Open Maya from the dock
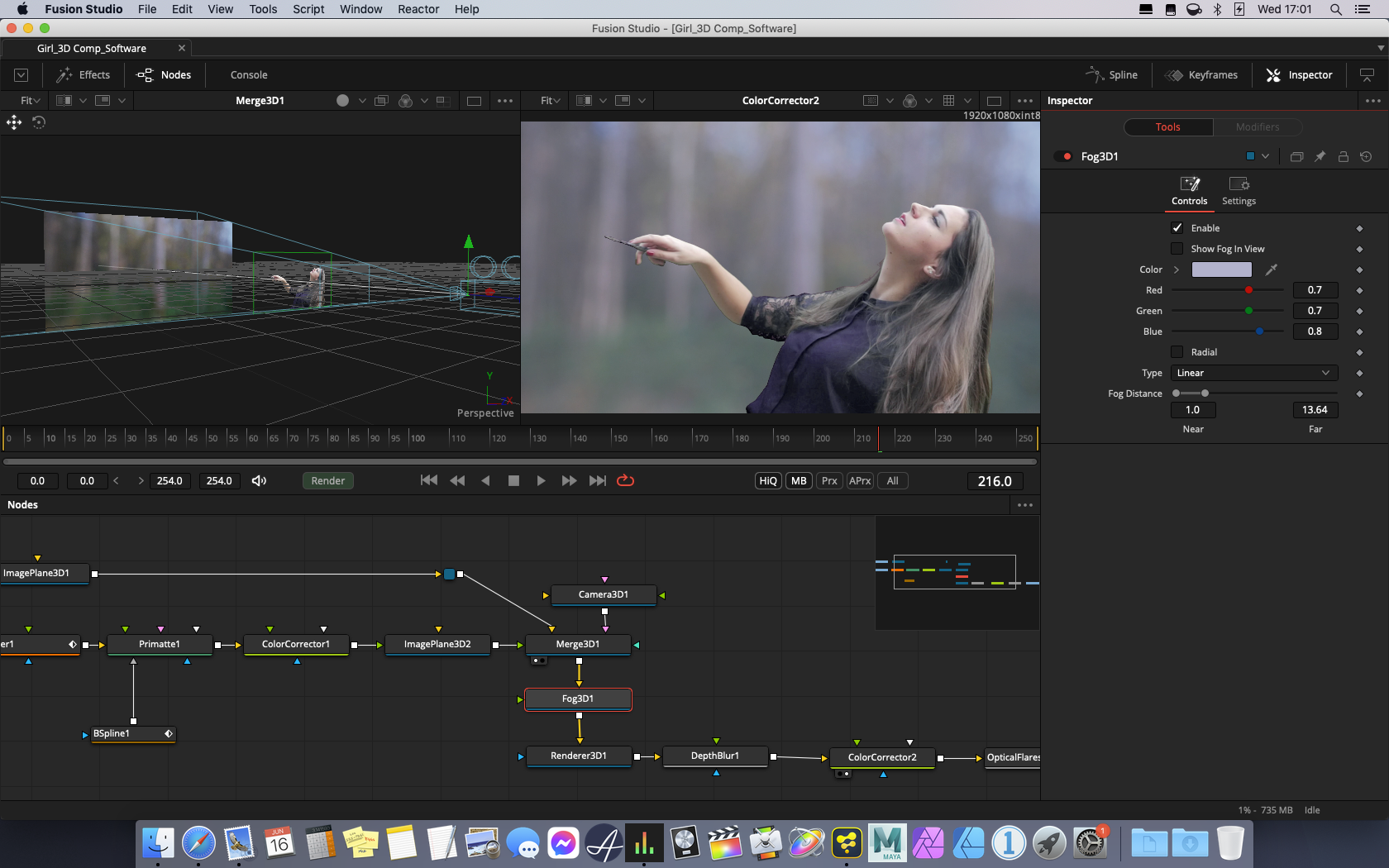This screenshot has height=868, width=1389. (887, 843)
